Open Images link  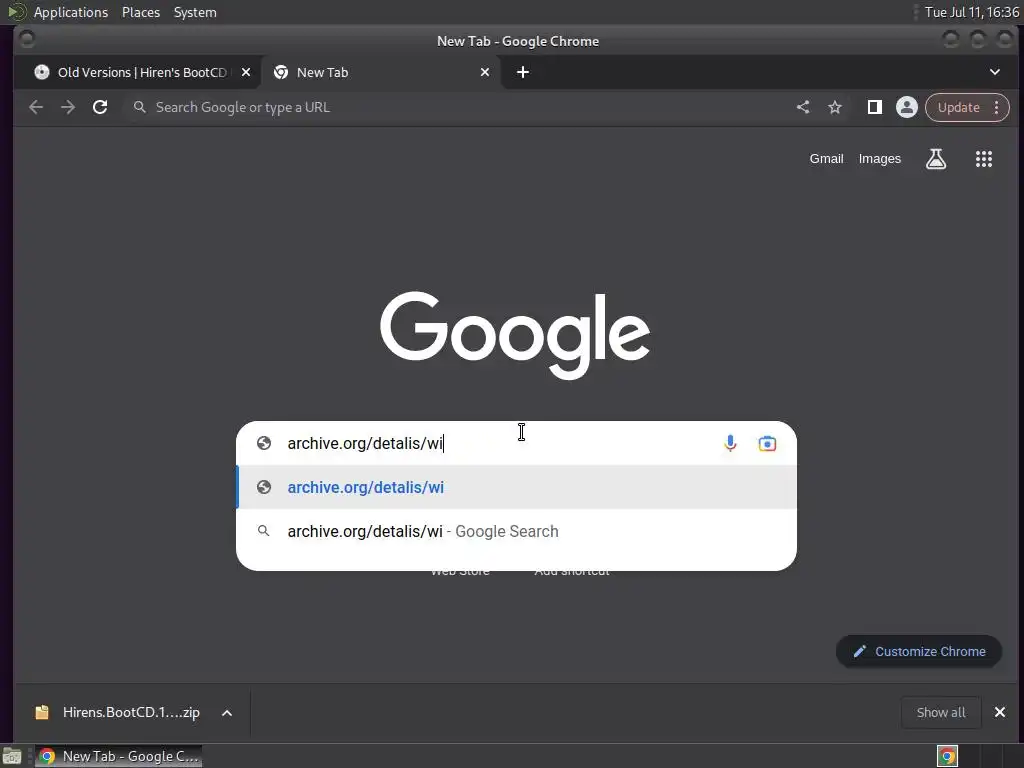(879, 159)
